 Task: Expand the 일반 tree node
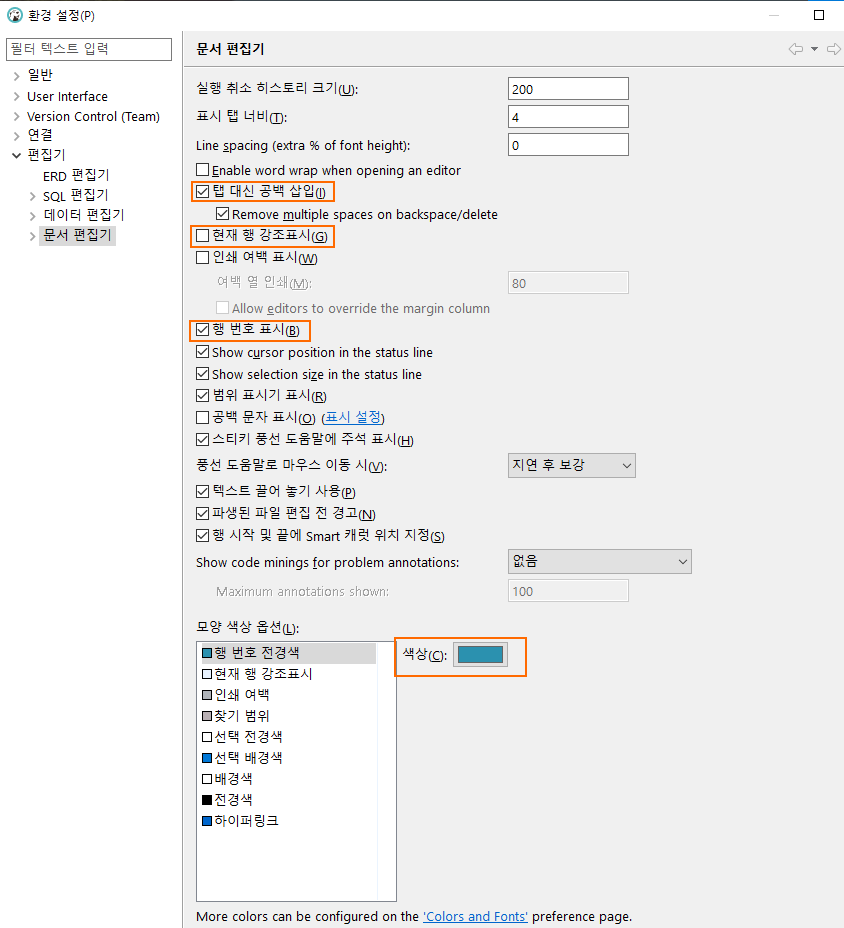tap(17, 76)
